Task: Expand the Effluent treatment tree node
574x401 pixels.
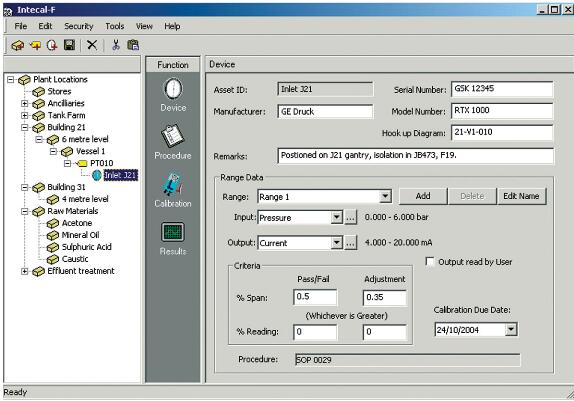Action: click(25, 271)
